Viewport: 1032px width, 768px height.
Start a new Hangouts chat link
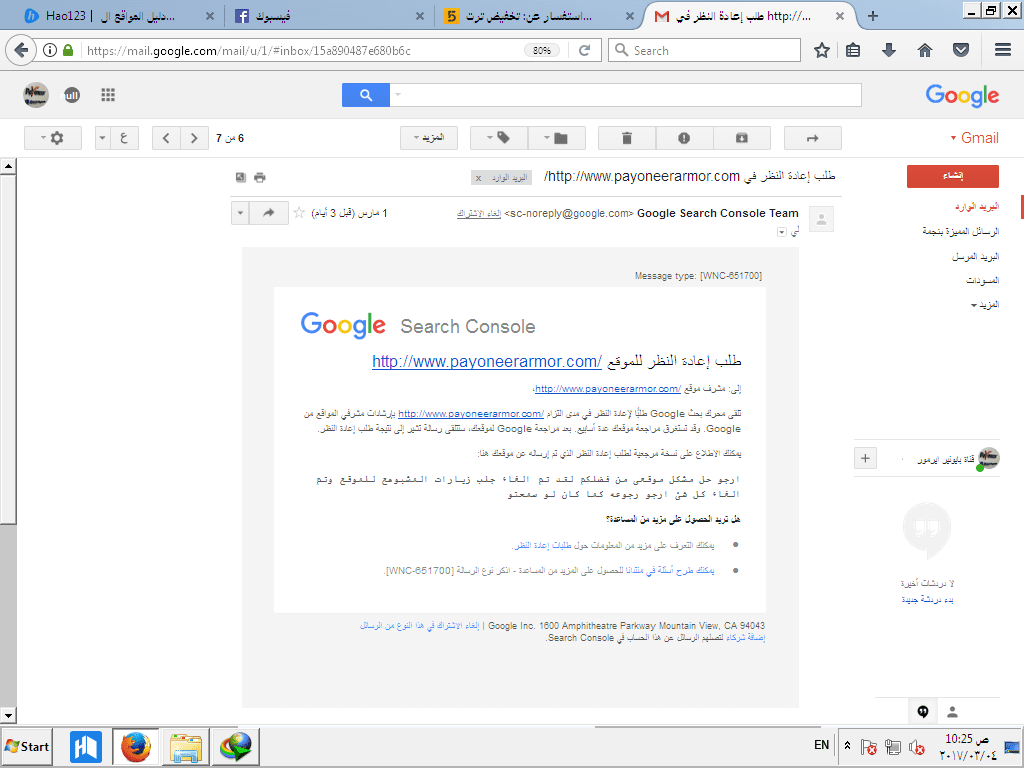pyautogui.click(x=927, y=600)
